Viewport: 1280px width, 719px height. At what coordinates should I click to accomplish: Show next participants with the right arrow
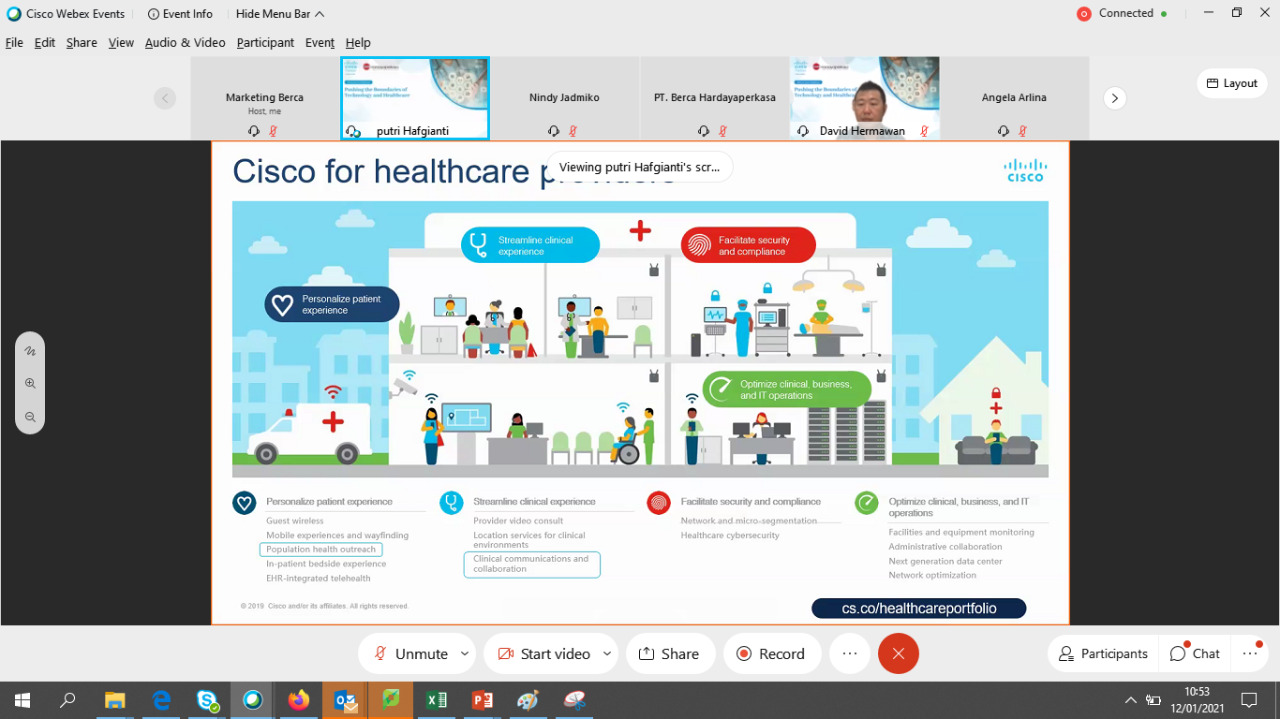point(1115,98)
